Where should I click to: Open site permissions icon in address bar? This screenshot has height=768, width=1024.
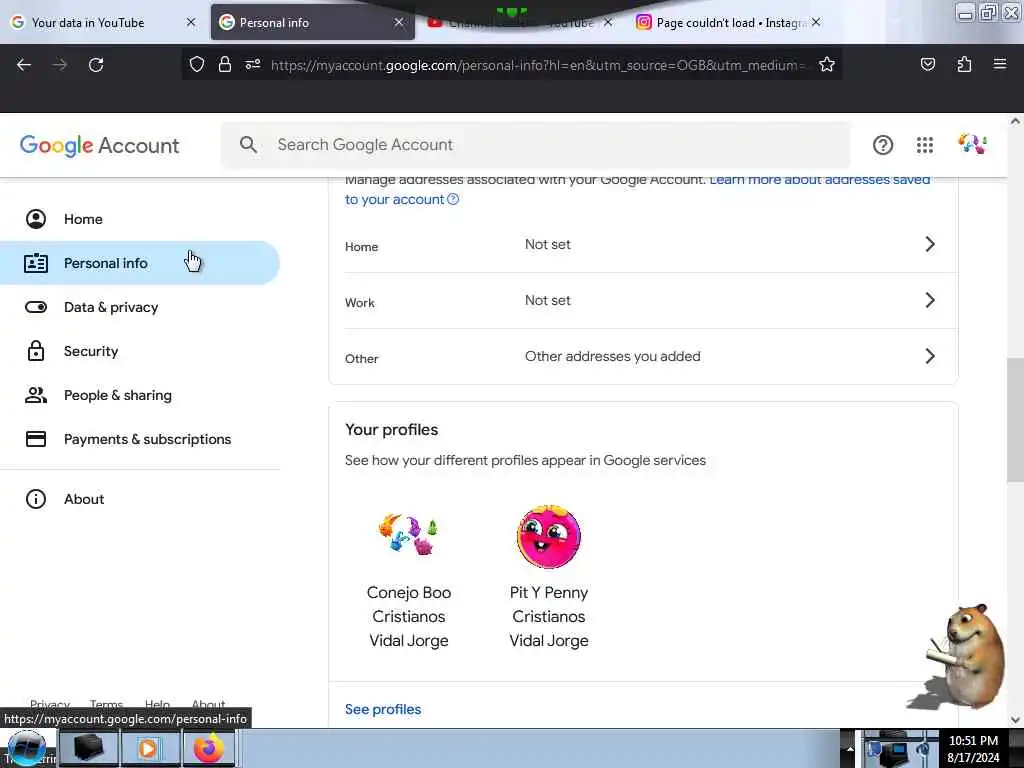253,64
